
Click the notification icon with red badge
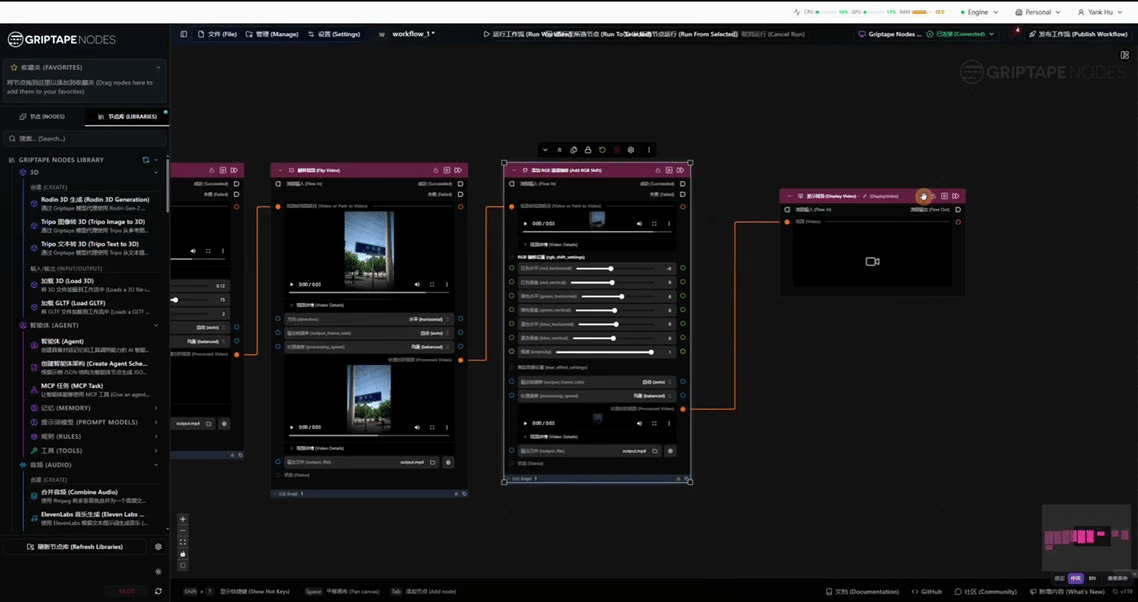click(1016, 34)
